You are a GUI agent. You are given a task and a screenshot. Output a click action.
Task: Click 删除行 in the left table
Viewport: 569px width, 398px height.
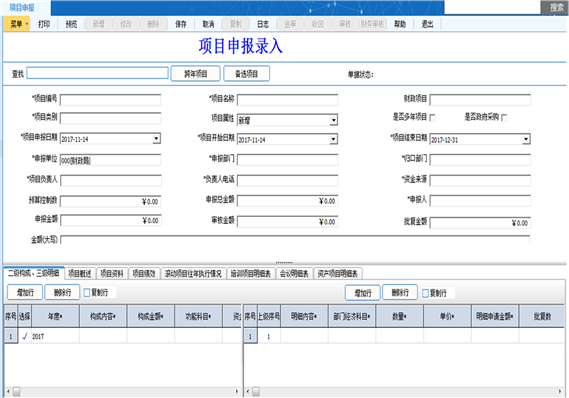point(62,292)
